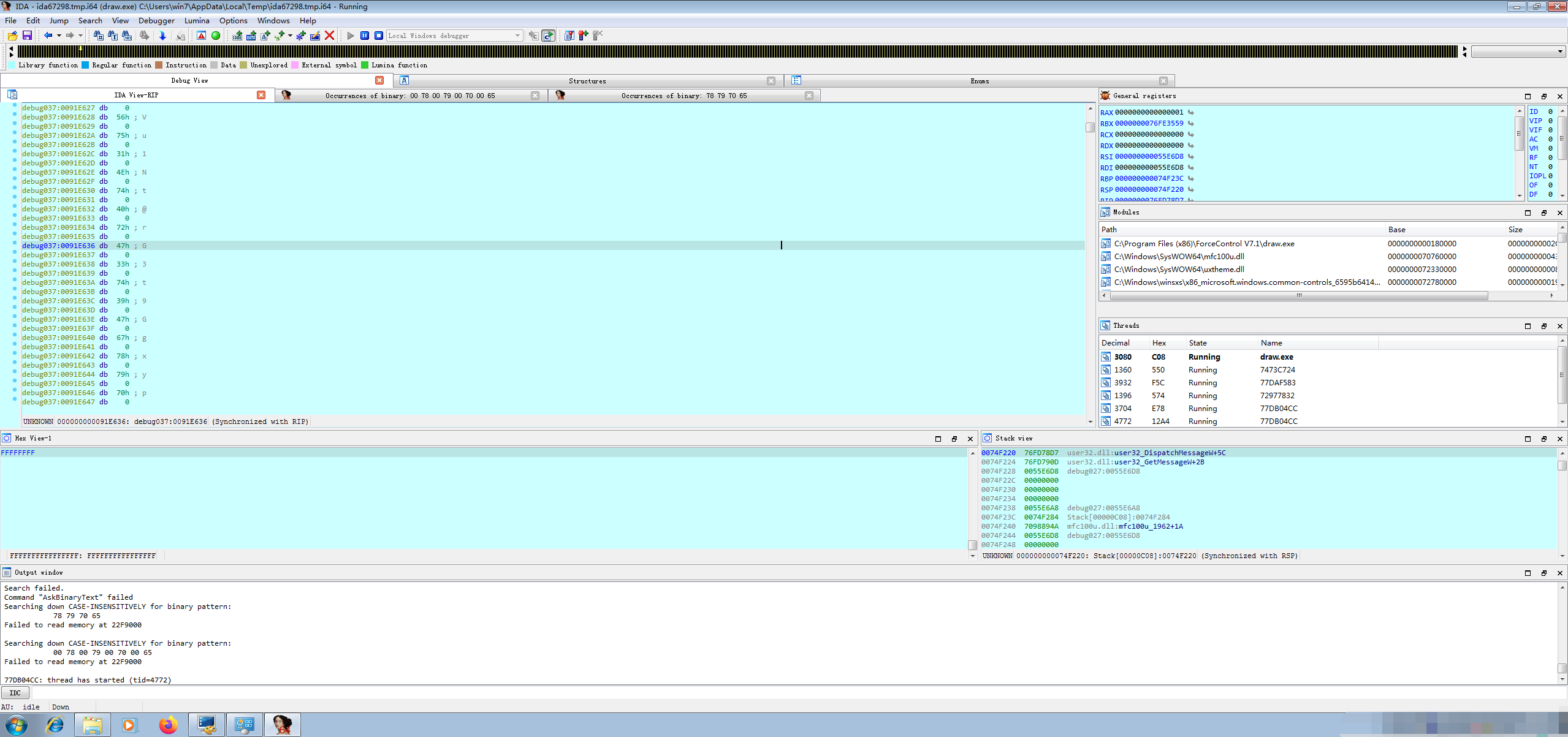Click the user32_DispatchMessageW+5C stack entry
Screen dimensions: 1568x737
click(x=1170, y=453)
